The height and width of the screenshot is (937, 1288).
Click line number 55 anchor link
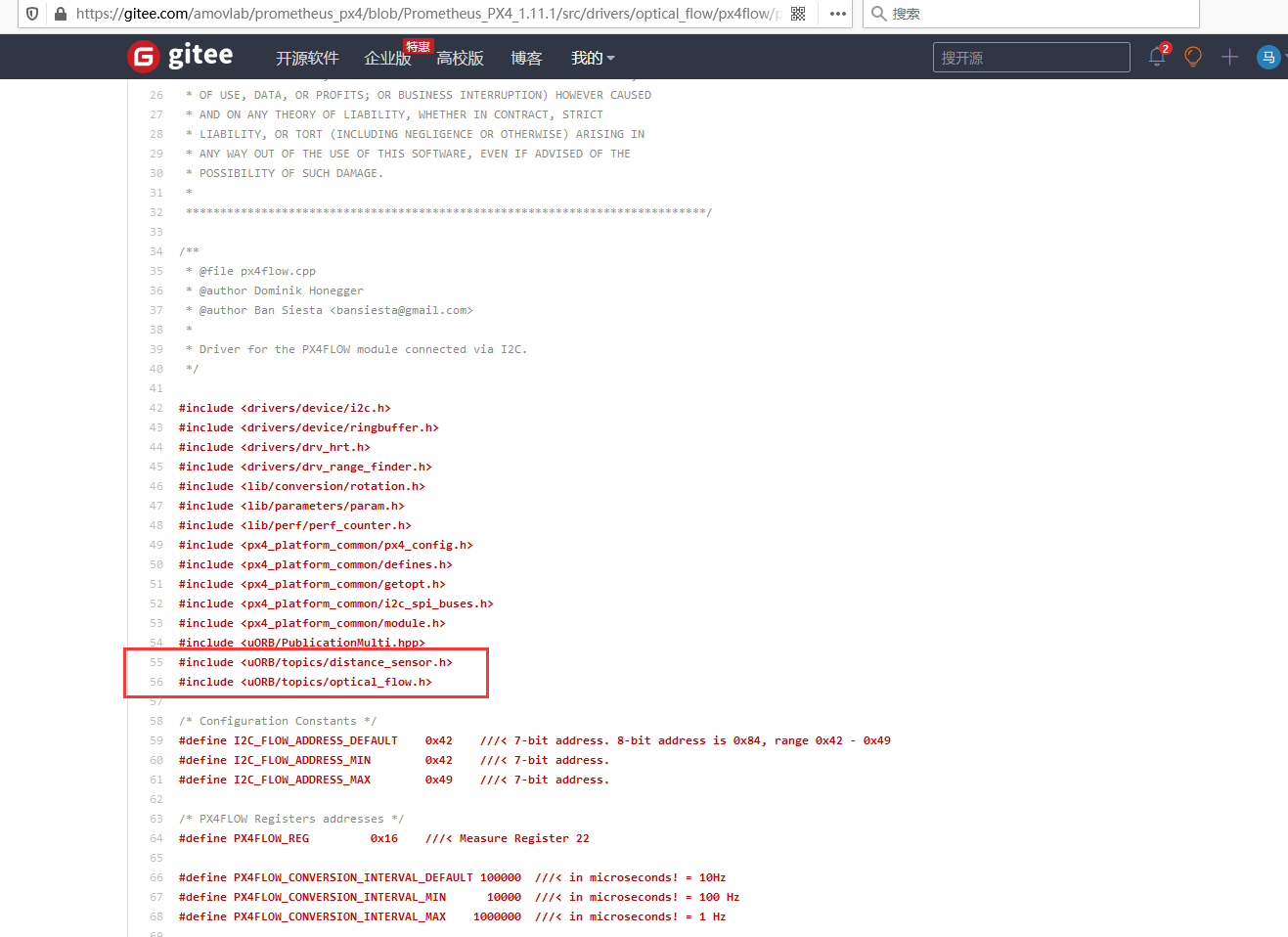(x=155, y=662)
